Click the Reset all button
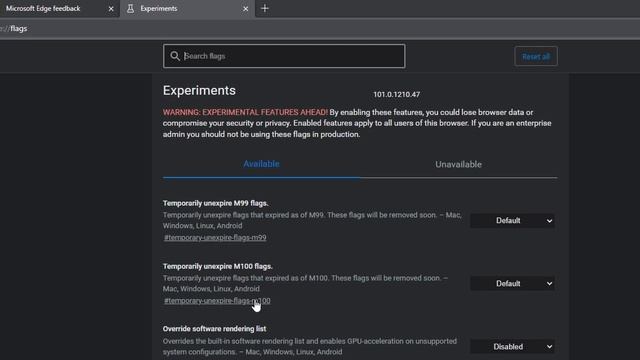The image size is (640, 360). click(x=536, y=56)
